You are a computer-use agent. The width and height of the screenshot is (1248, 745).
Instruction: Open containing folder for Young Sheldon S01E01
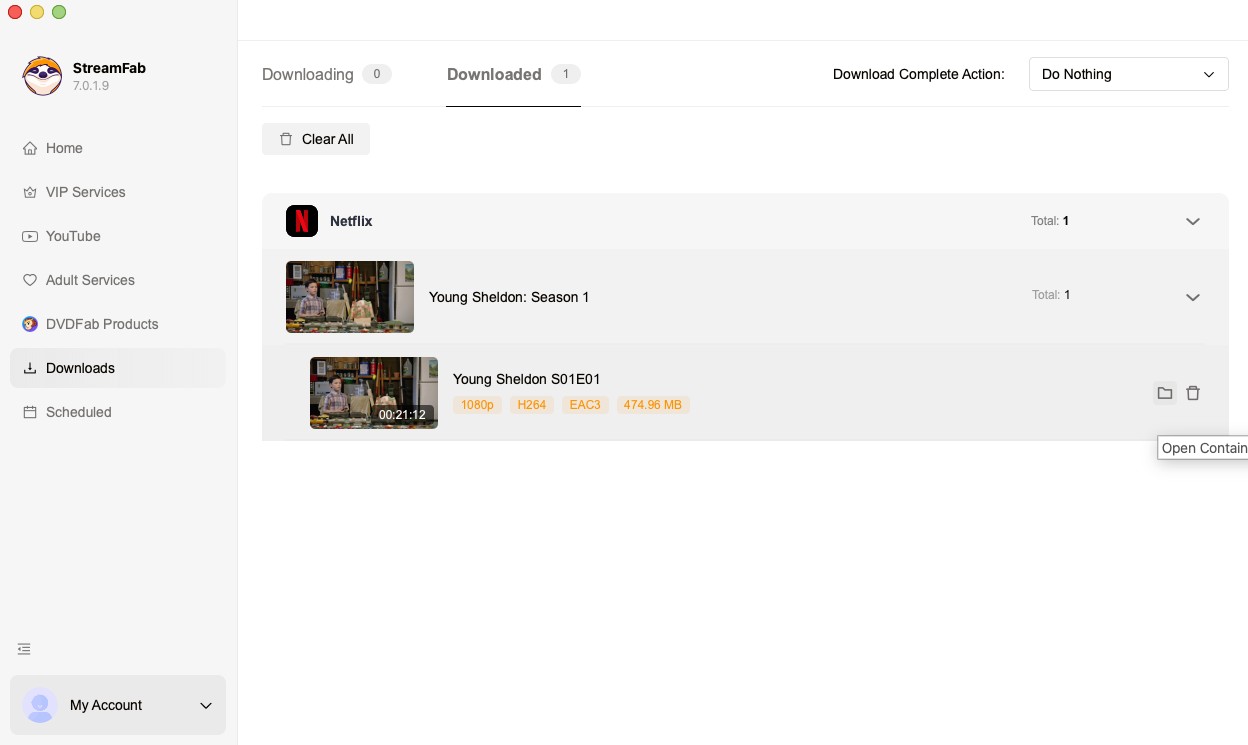[1165, 393]
